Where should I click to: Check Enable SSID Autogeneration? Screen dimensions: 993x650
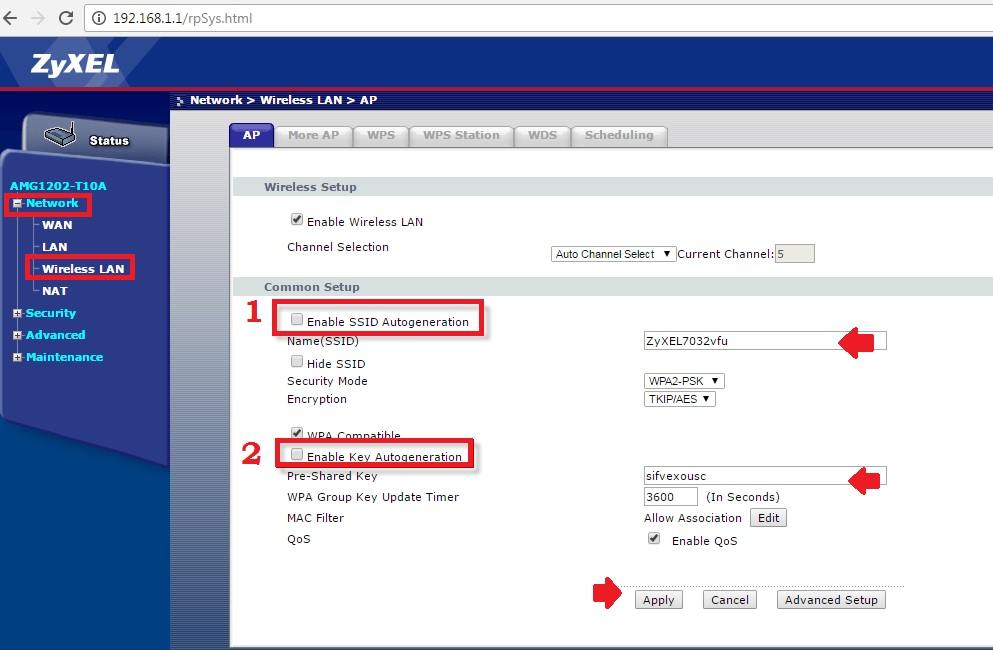[297, 320]
